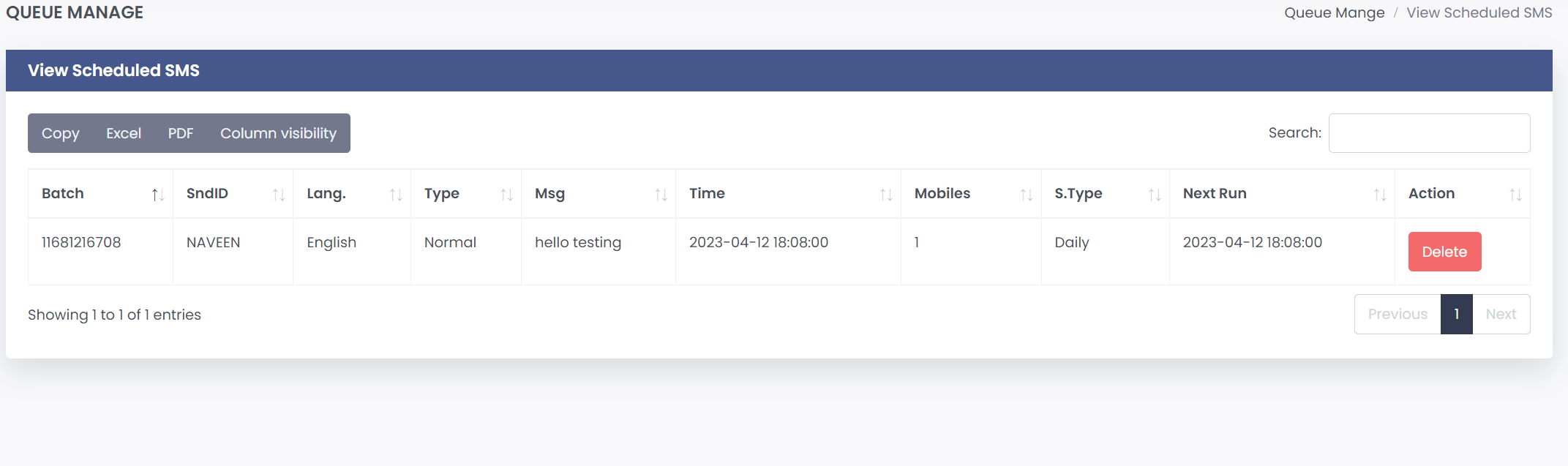Click the Type column sort icon
1568x466 pixels.
tap(506, 195)
